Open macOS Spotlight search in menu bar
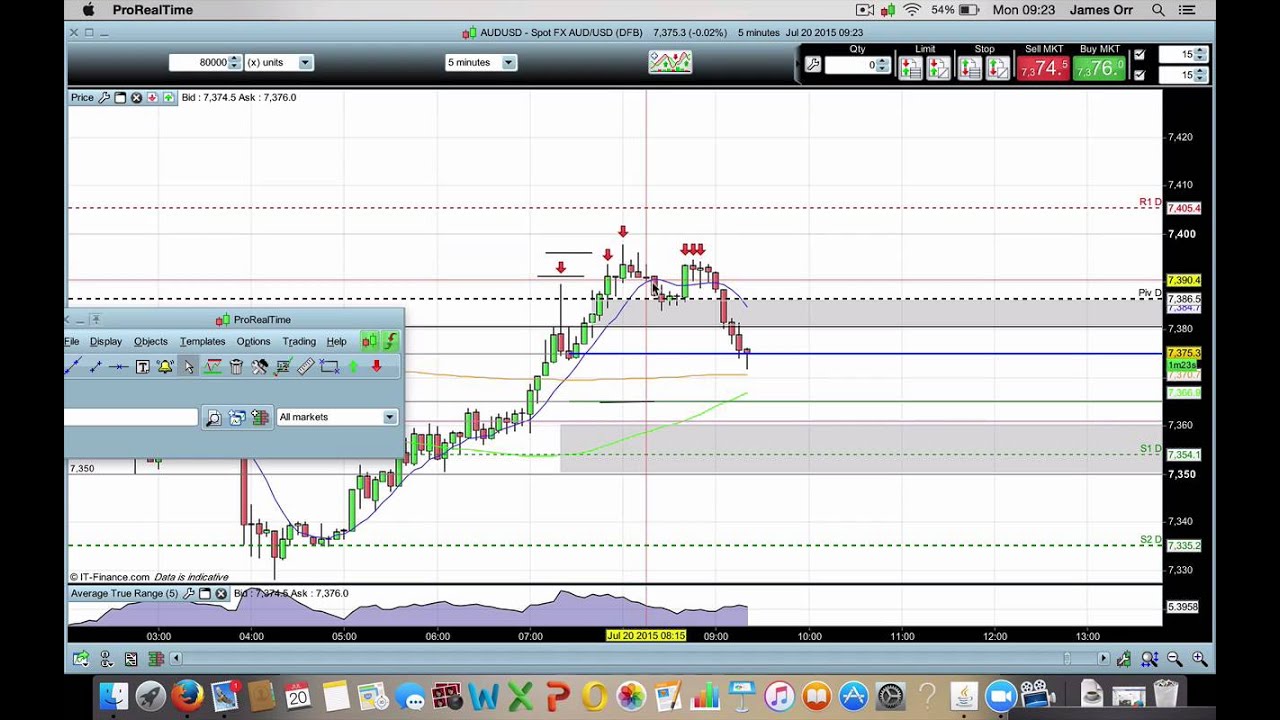The width and height of the screenshot is (1280, 720). [x=1158, y=10]
